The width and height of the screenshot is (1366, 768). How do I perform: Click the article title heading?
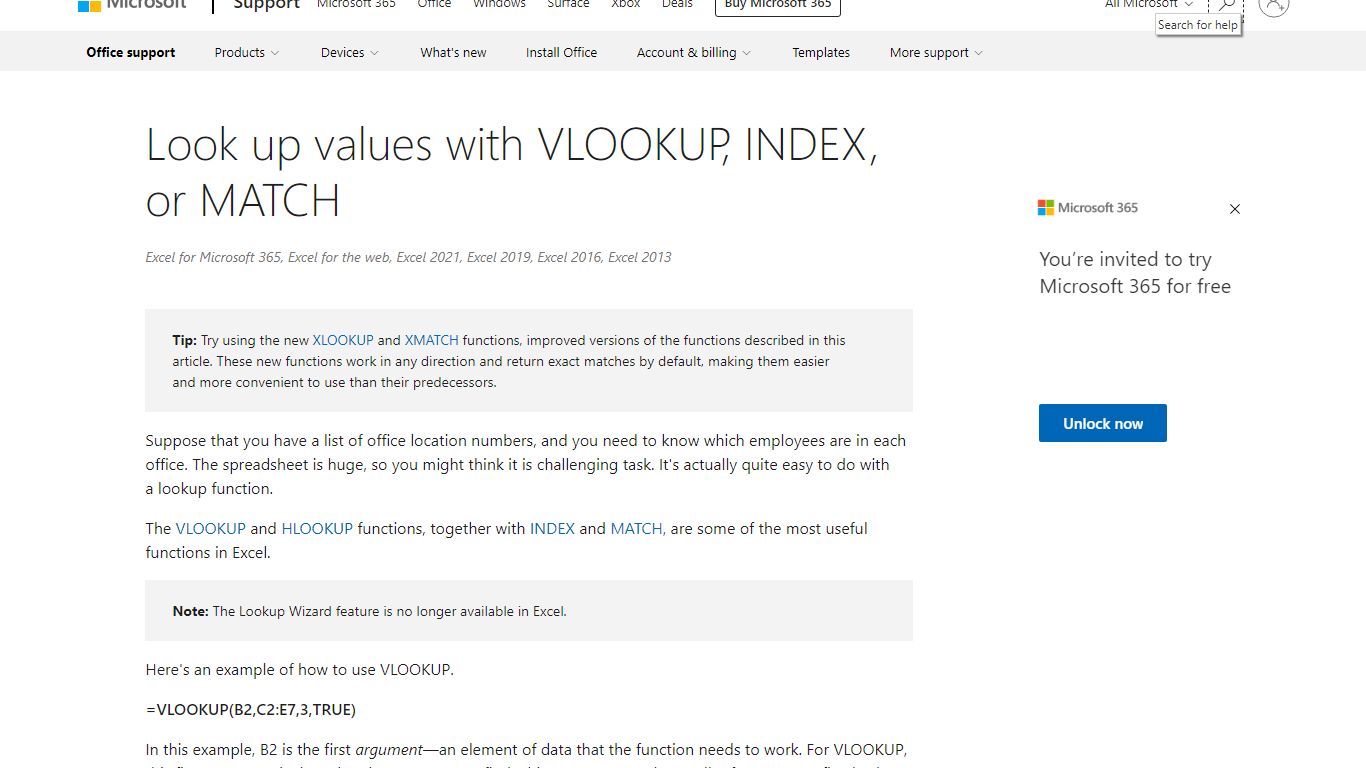(512, 172)
